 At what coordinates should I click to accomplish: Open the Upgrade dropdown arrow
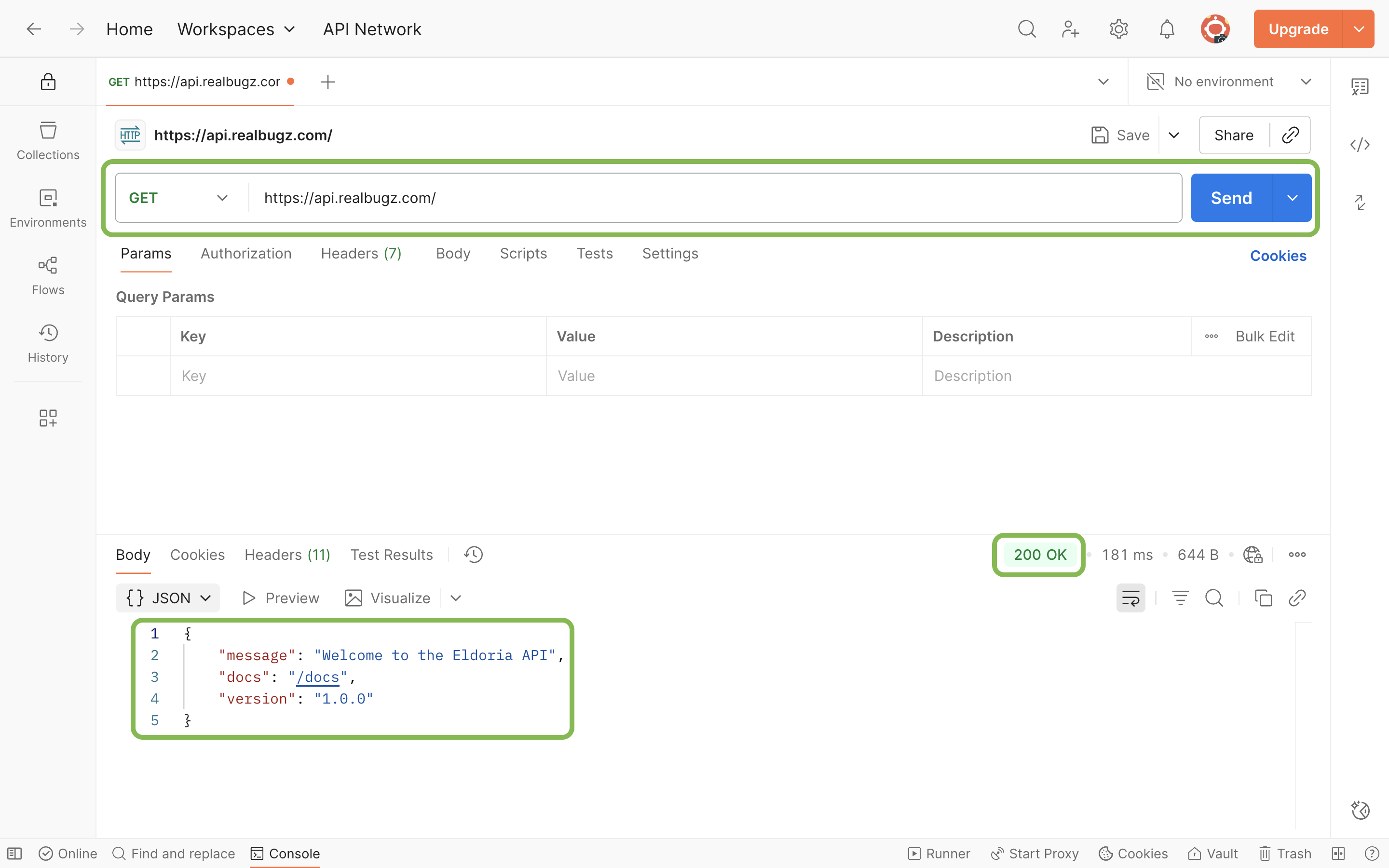[1359, 29]
